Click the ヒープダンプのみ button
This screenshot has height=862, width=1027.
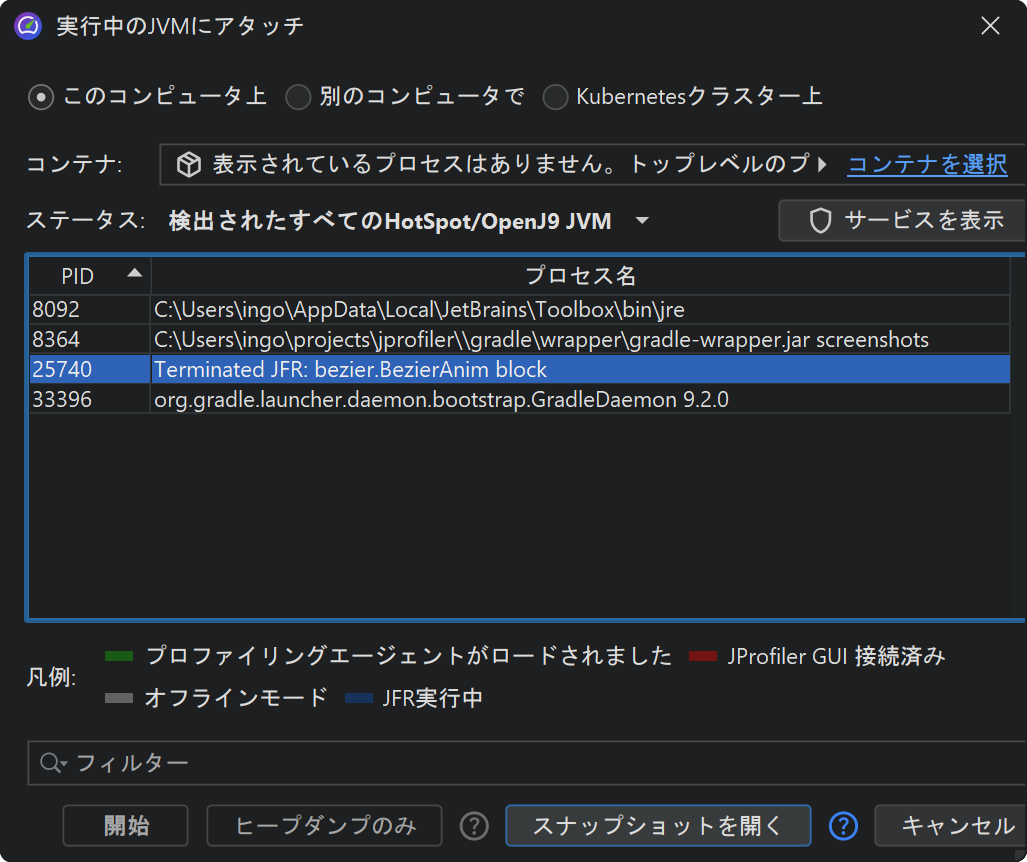click(324, 825)
